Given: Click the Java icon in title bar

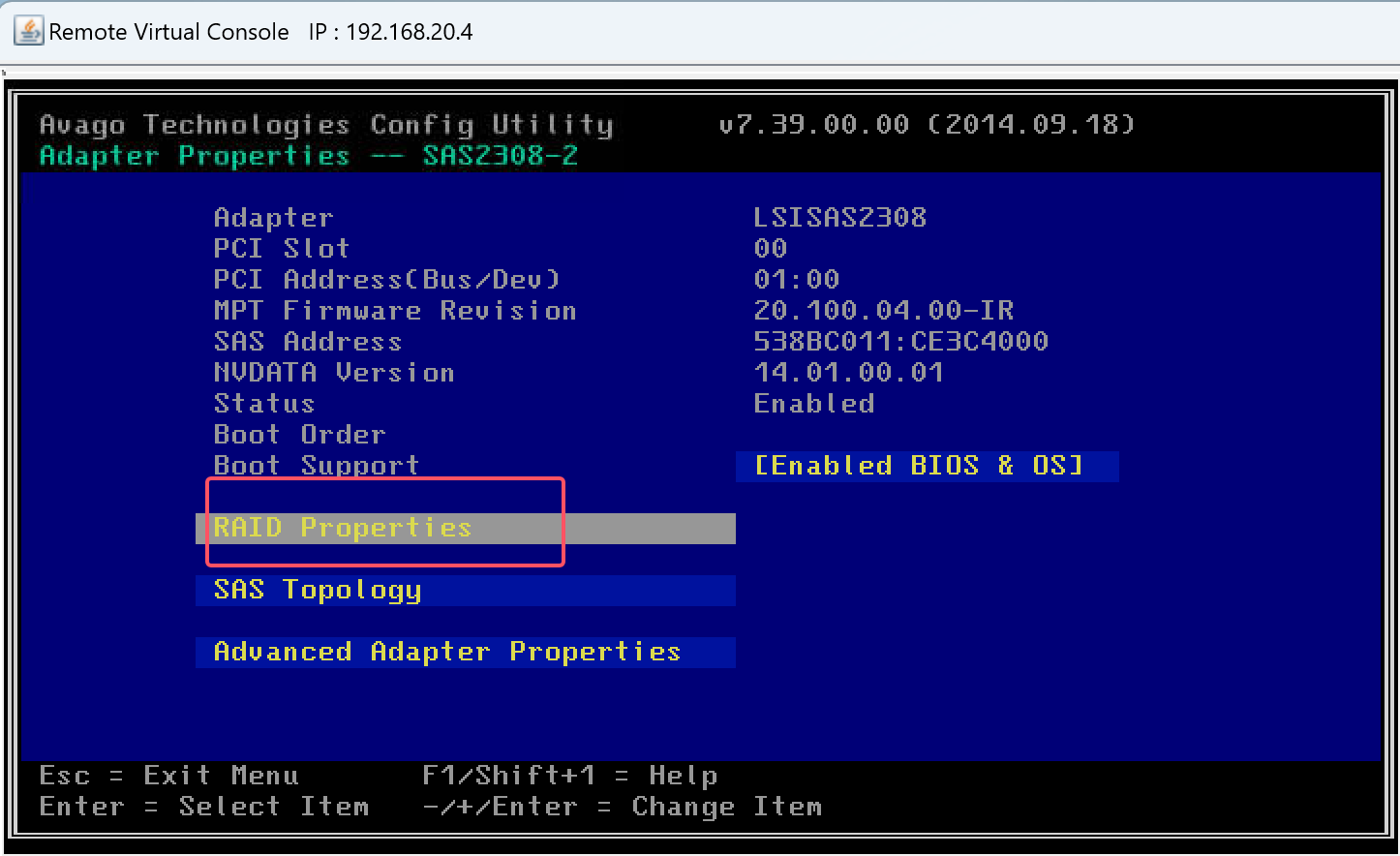Looking at the screenshot, I should pos(29,31).
